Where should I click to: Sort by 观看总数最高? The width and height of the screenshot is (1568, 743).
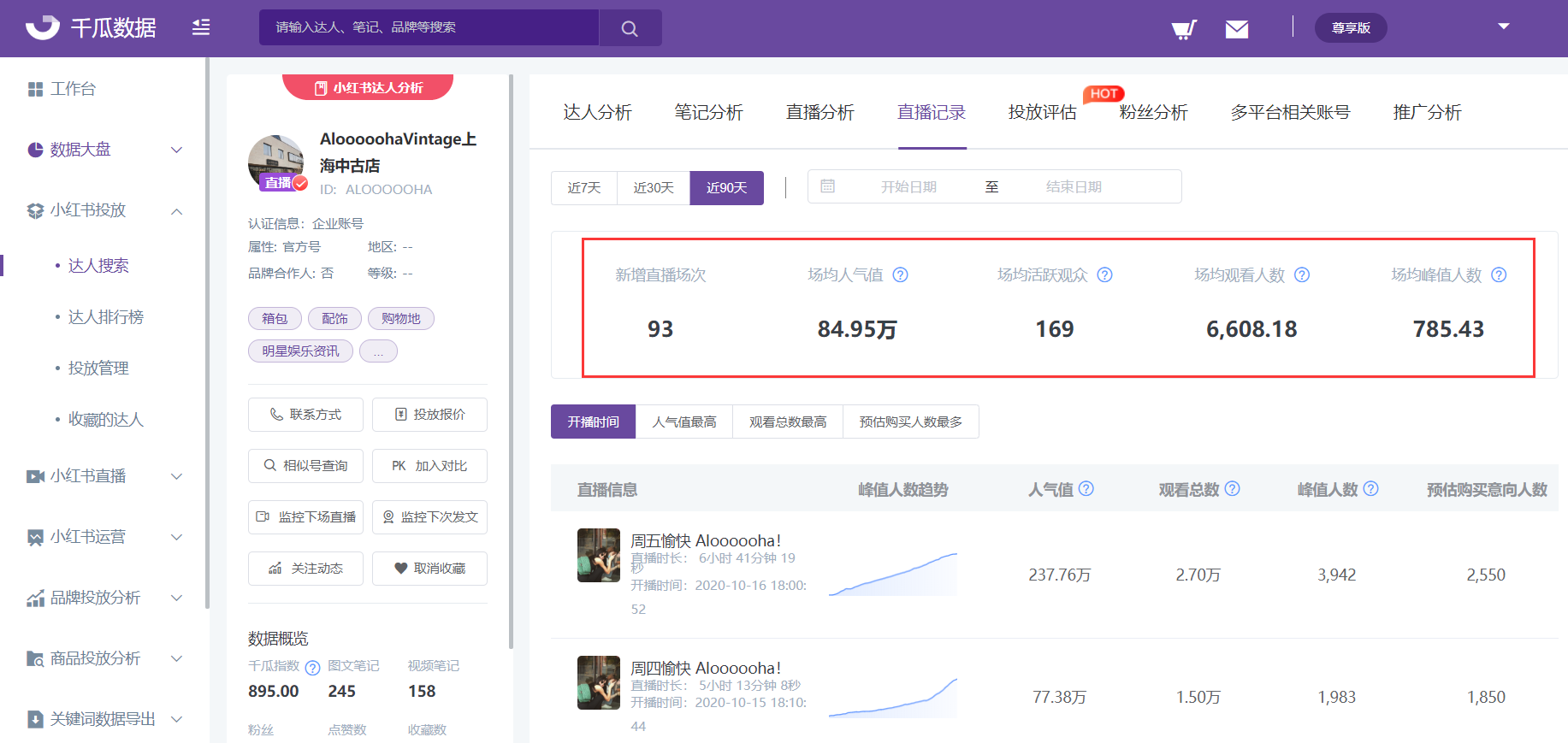[x=788, y=422]
